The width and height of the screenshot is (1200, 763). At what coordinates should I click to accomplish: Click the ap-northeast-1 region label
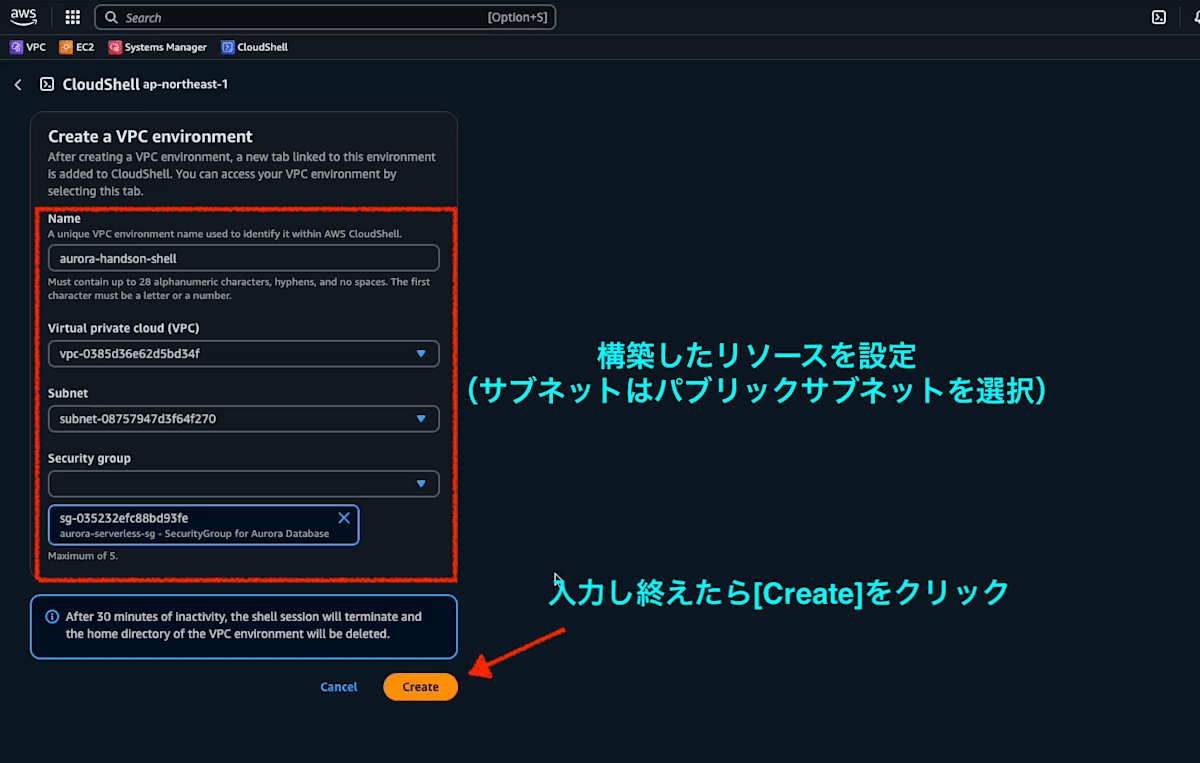point(185,85)
